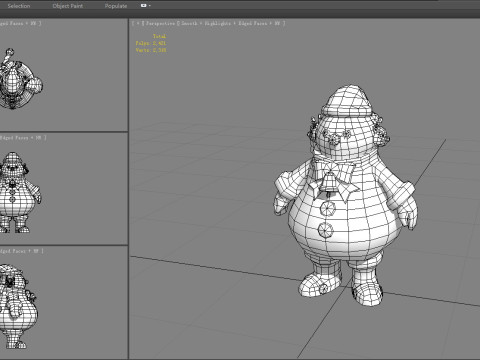Open the Perspective point-of-view viewport label menu
This screenshot has height=360, width=480.
160,23
